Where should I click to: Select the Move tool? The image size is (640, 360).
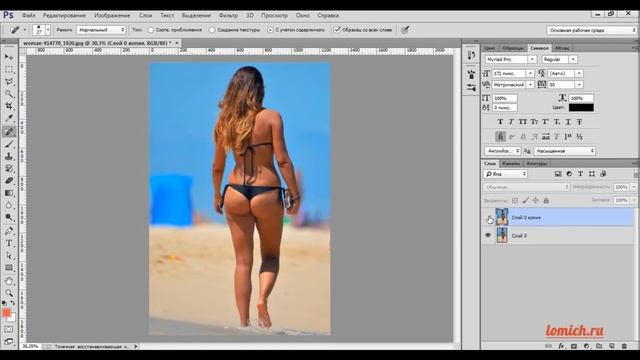click(x=9, y=57)
